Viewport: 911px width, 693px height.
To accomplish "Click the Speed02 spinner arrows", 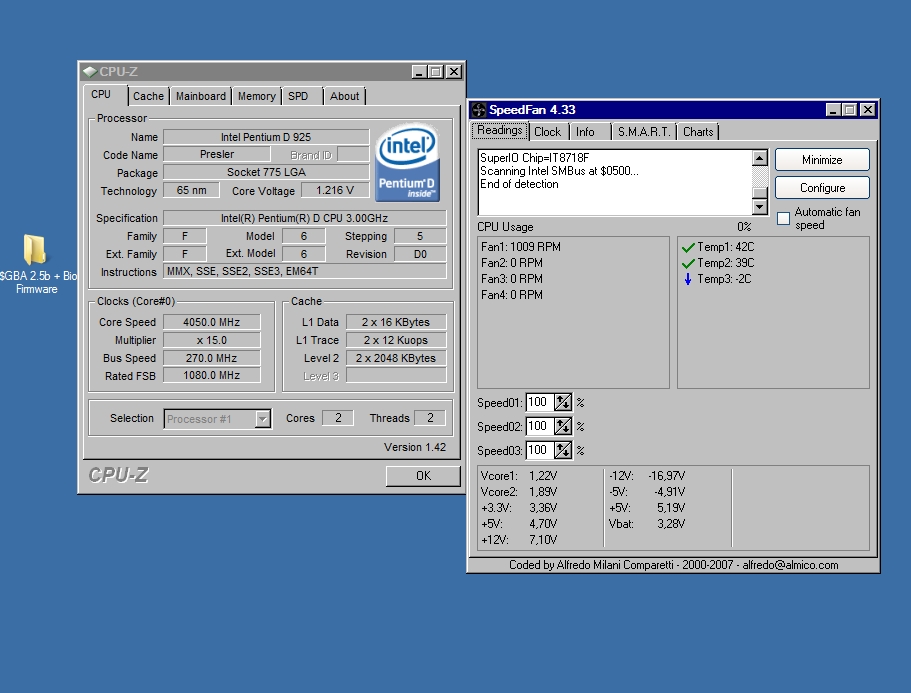I will [x=563, y=426].
